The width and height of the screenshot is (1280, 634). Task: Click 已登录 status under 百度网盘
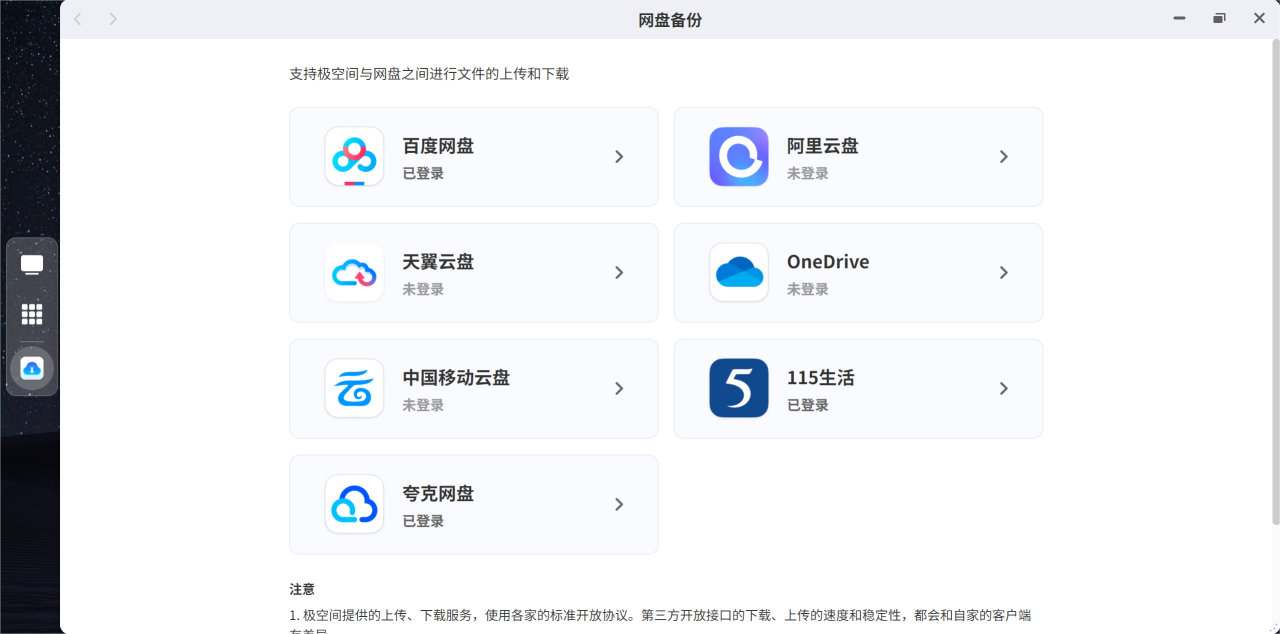pyautogui.click(x=423, y=173)
